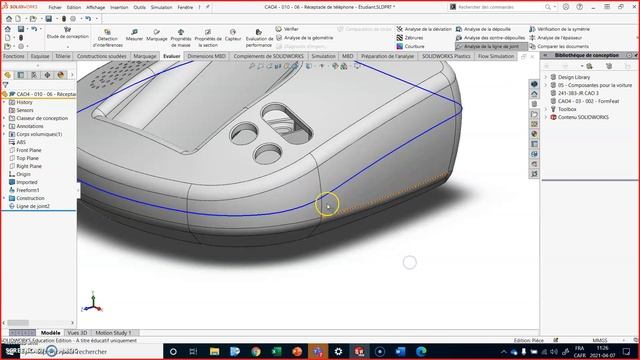640x360 pixels.
Task: Open the DisplayManager panel tab
Action: click(61, 75)
